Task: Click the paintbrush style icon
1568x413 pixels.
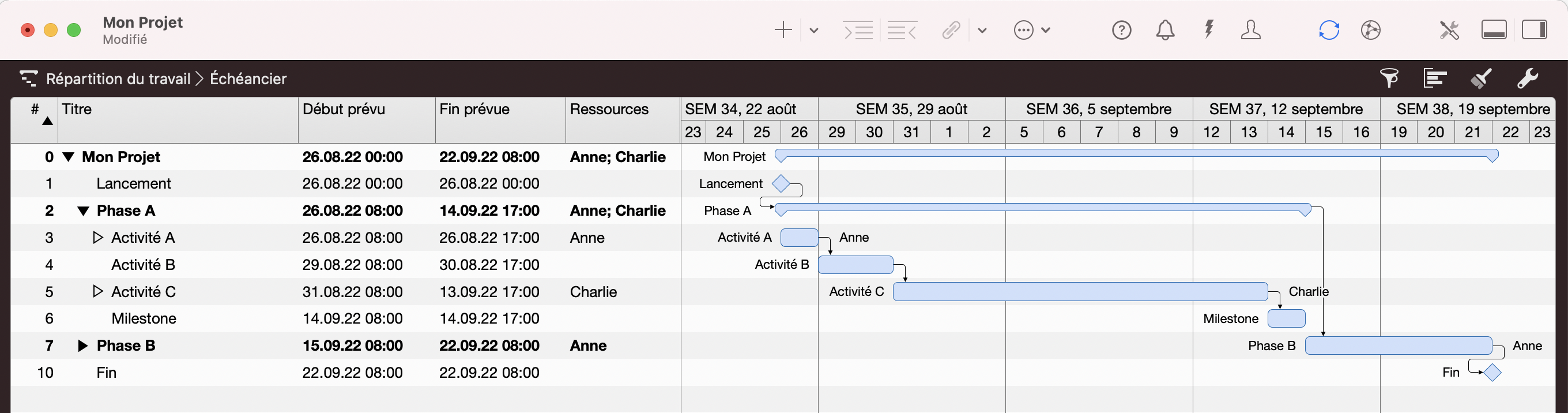Action: pyautogui.click(x=1481, y=78)
